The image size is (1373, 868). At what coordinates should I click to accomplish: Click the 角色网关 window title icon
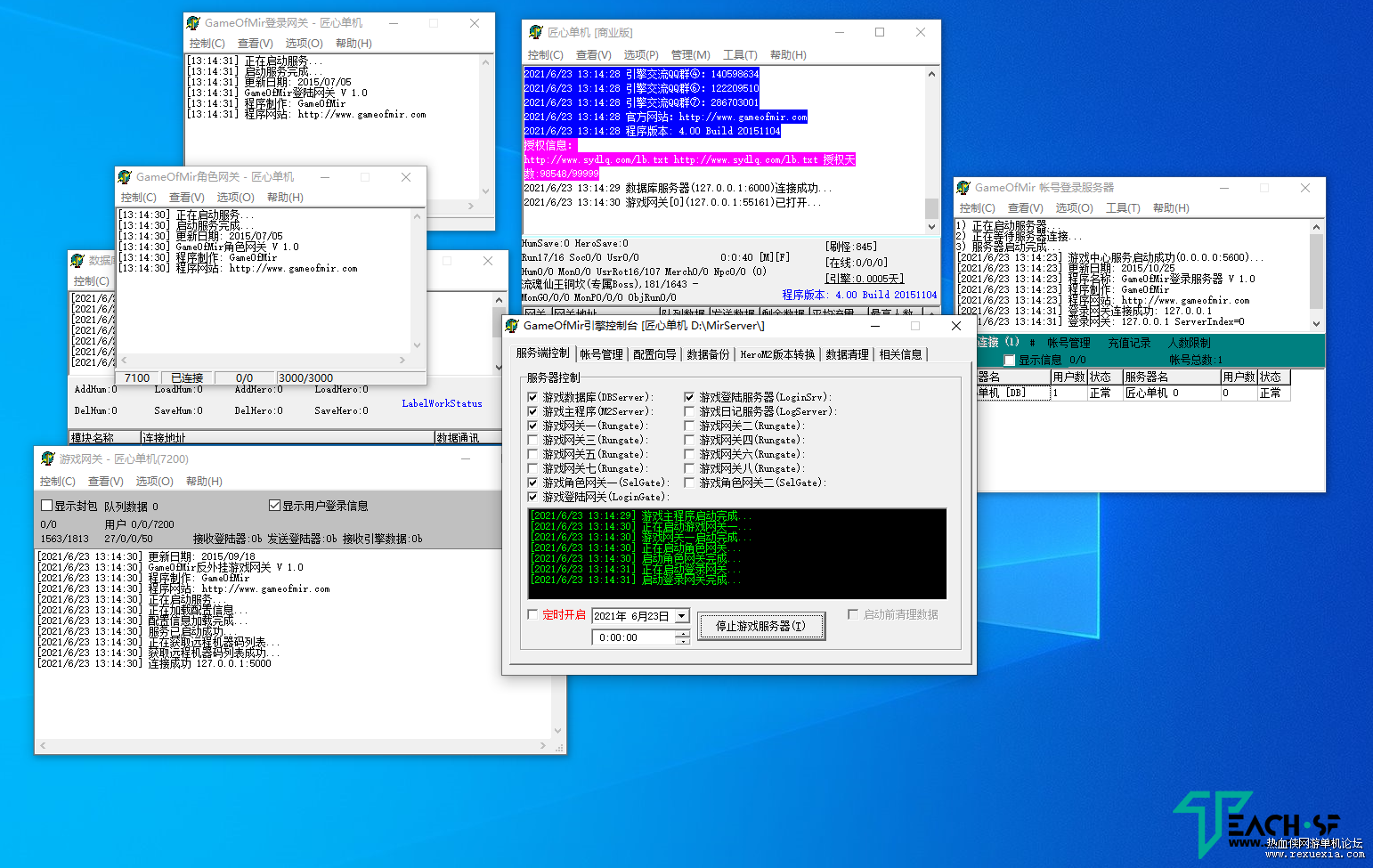point(125,176)
